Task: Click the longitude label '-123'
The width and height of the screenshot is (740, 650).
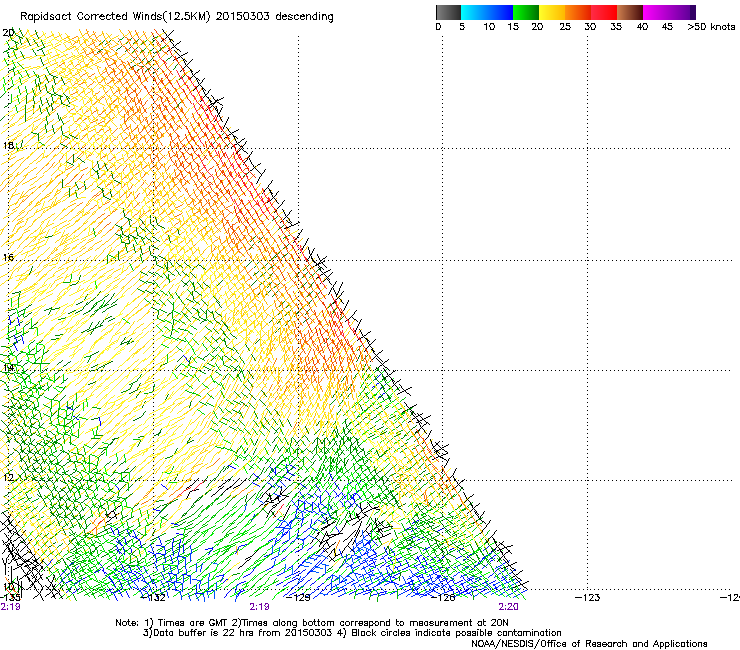Action: [x=588, y=598]
